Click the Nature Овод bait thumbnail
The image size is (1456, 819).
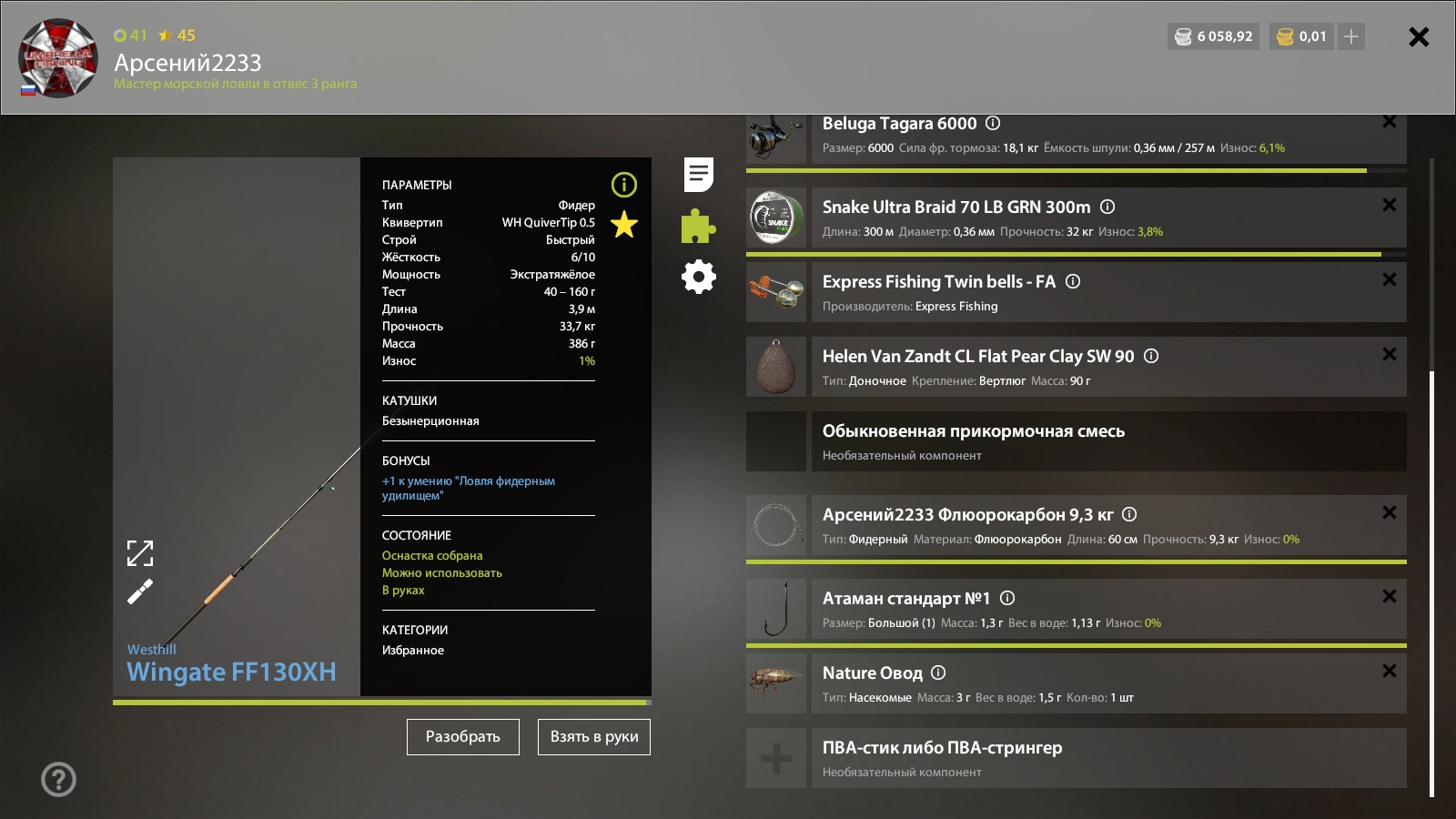(x=776, y=683)
